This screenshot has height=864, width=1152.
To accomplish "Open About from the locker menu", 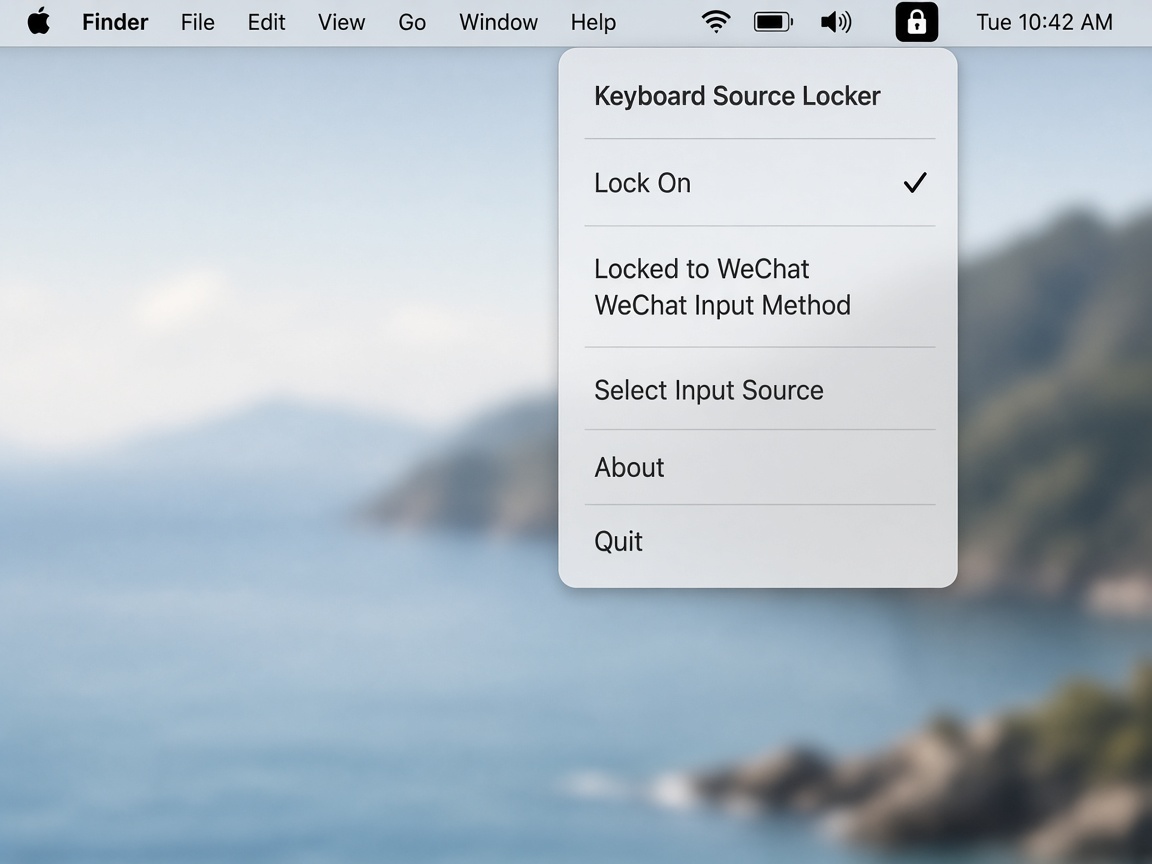I will (760, 467).
